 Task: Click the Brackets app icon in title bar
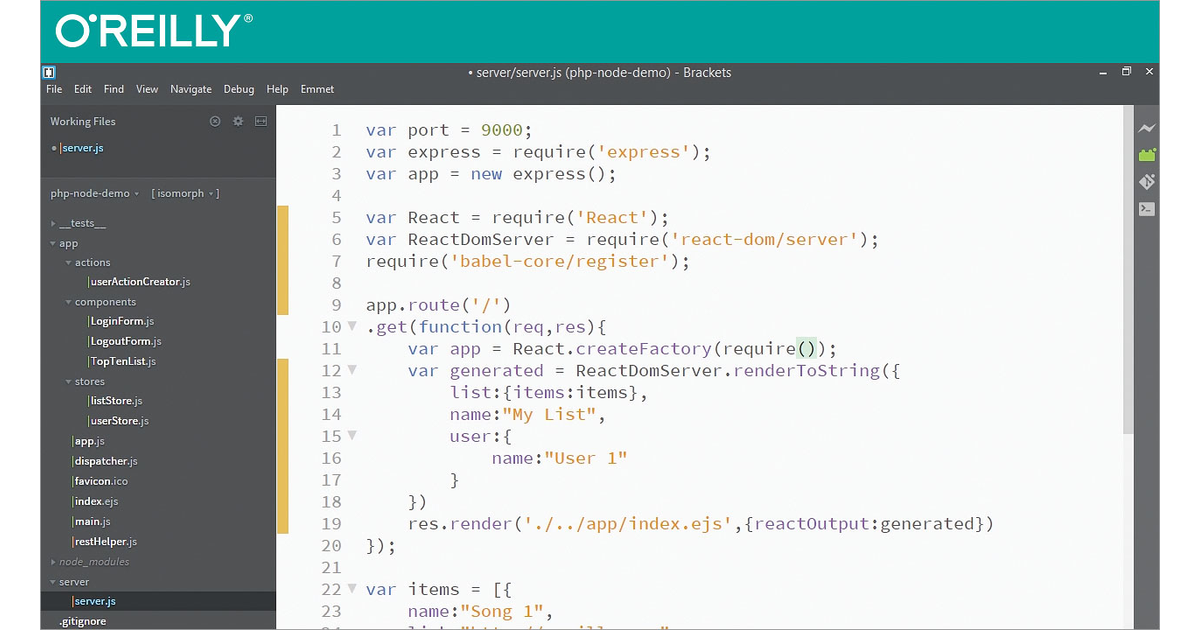click(49, 72)
